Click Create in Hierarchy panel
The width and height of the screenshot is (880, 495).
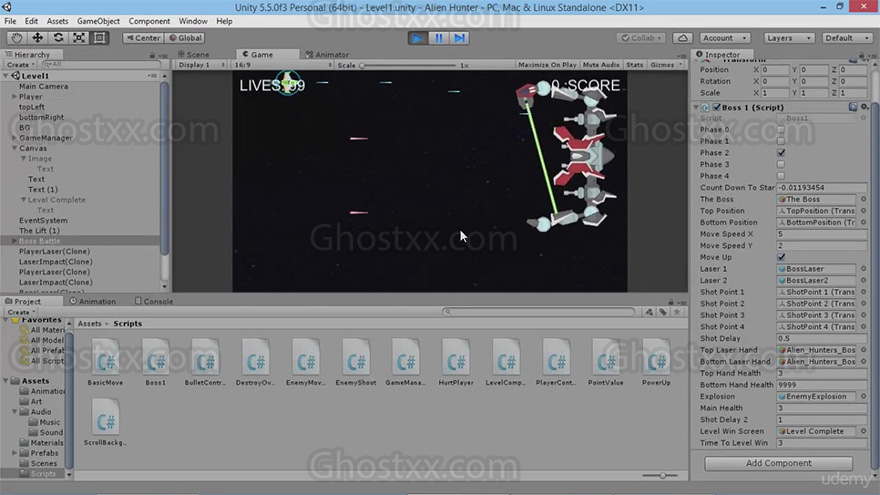[x=20, y=65]
